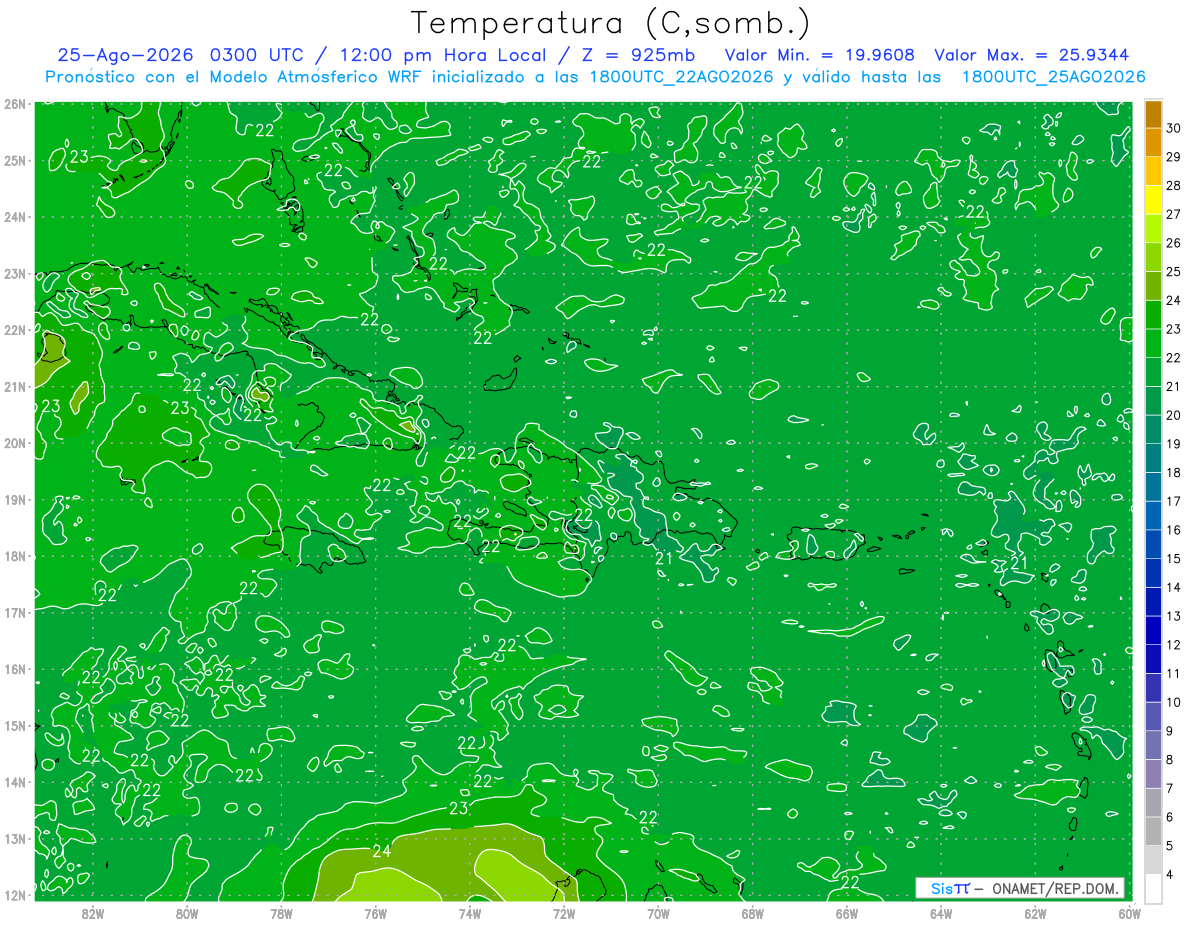The height and width of the screenshot is (927, 1200).
Task: Click the 'Valor Min. = 19.9608' text
Action: coord(820,55)
